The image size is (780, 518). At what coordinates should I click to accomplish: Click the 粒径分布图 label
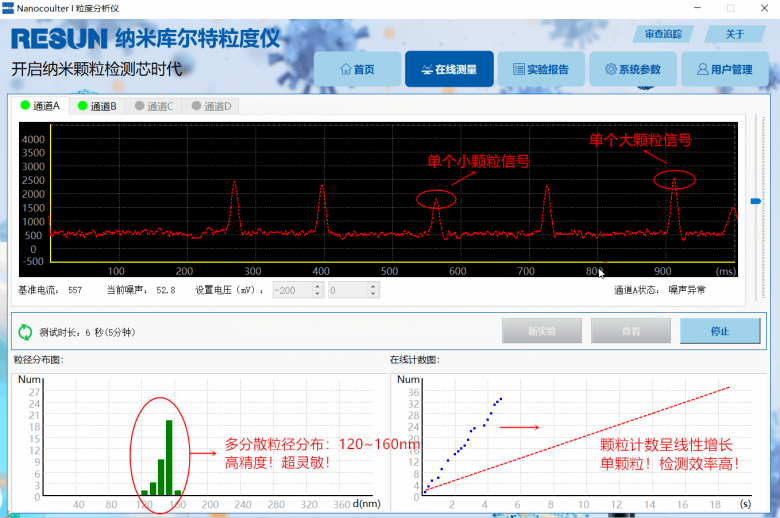(38, 360)
